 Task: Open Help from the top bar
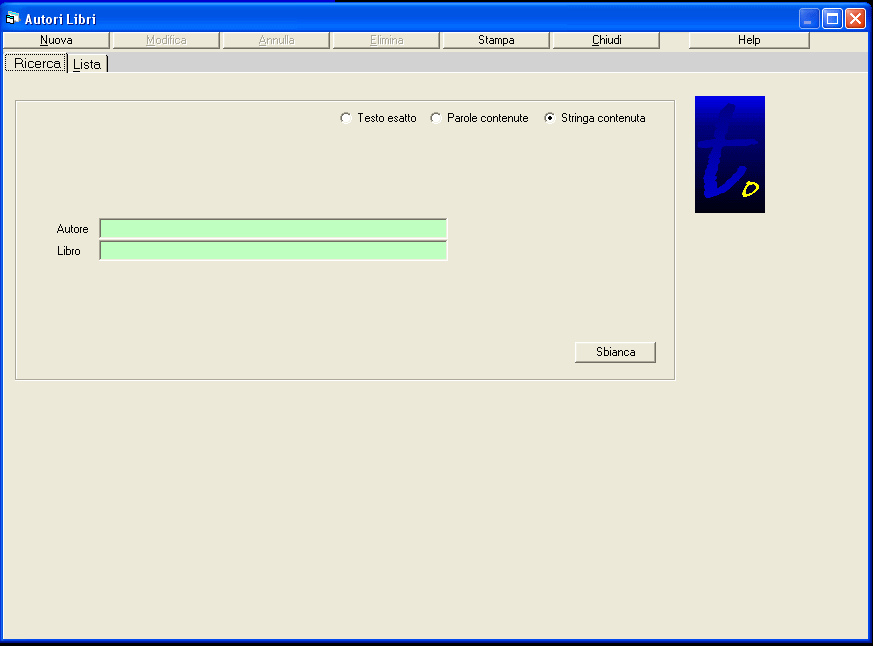click(x=749, y=41)
